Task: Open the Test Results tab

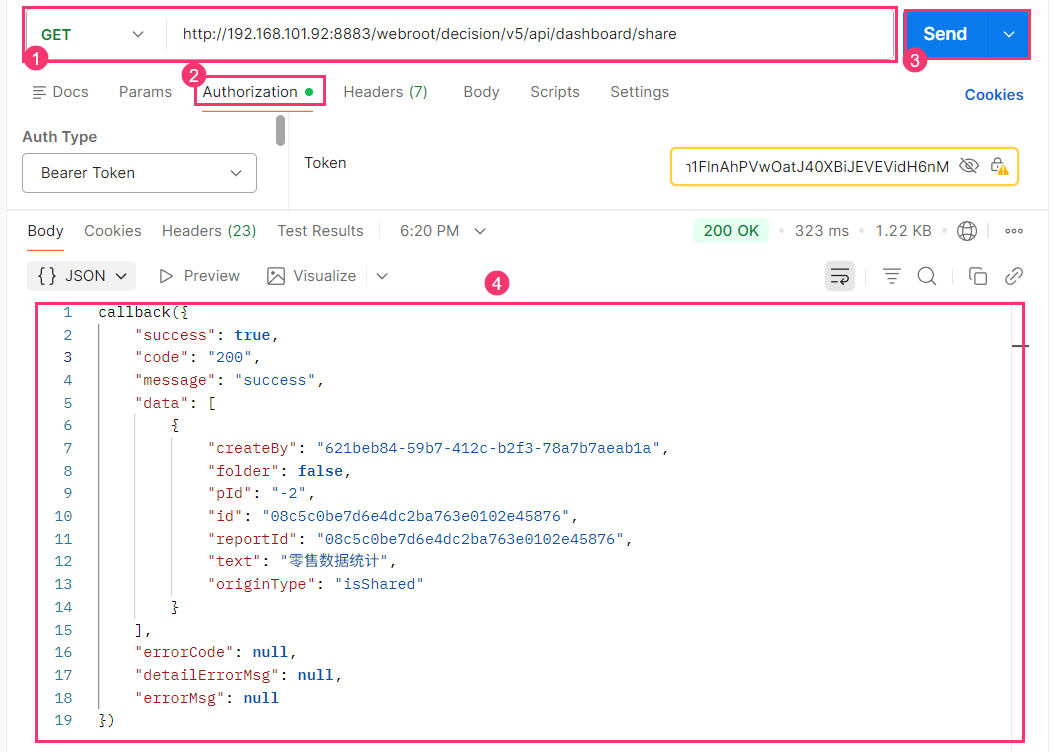Action: pos(320,231)
